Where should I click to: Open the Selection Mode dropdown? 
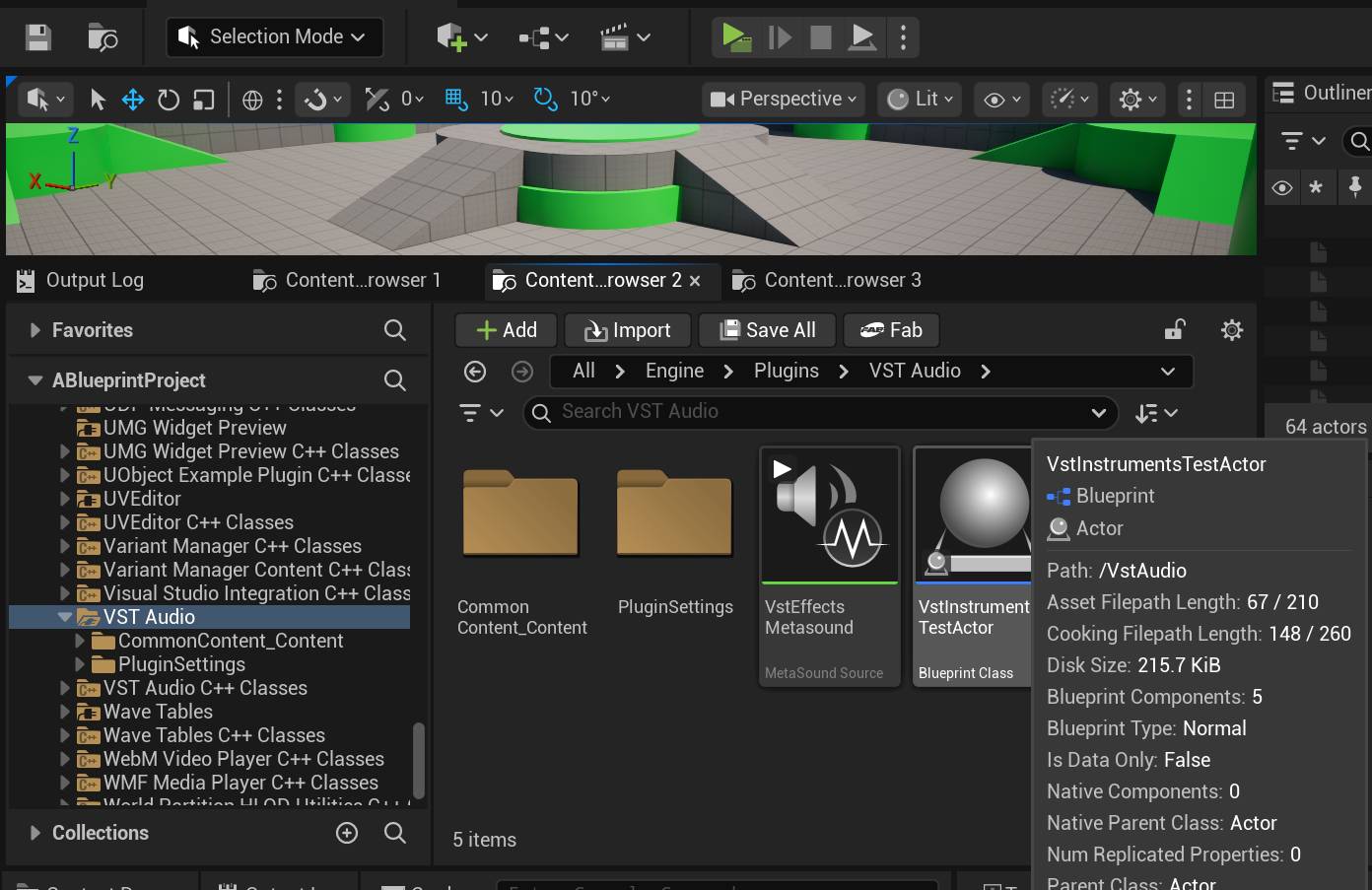pyautogui.click(x=274, y=37)
